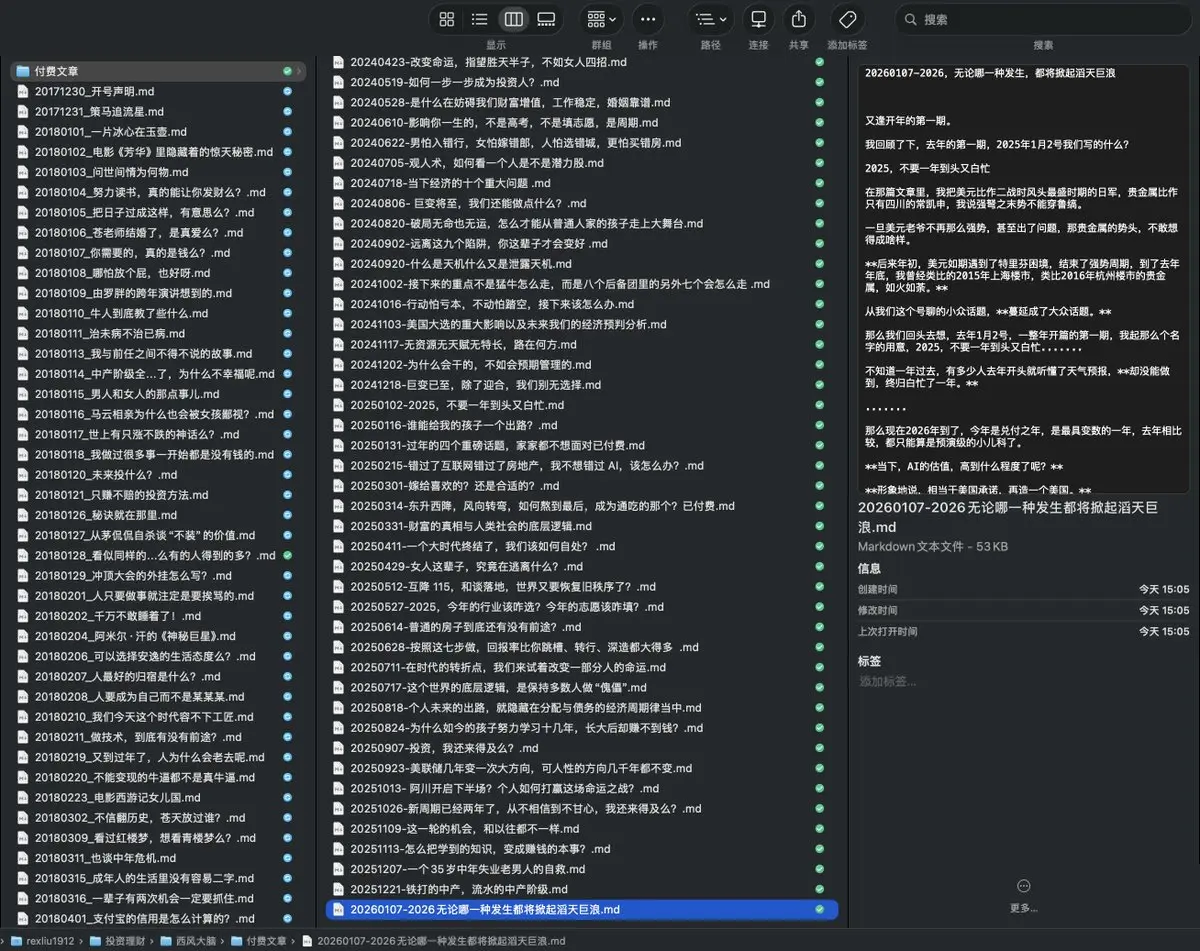1200x951 pixels.
Task: Select file 20180115_男人和女人的那点事儿.md
Action: pyautogui.click(x=158, y=394)
